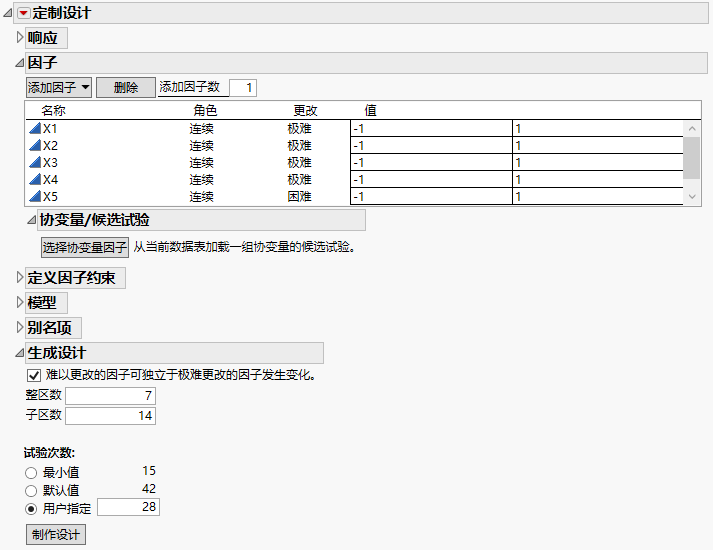
Task: Expand the 别名项 section
Action: [x=20, y=327]
